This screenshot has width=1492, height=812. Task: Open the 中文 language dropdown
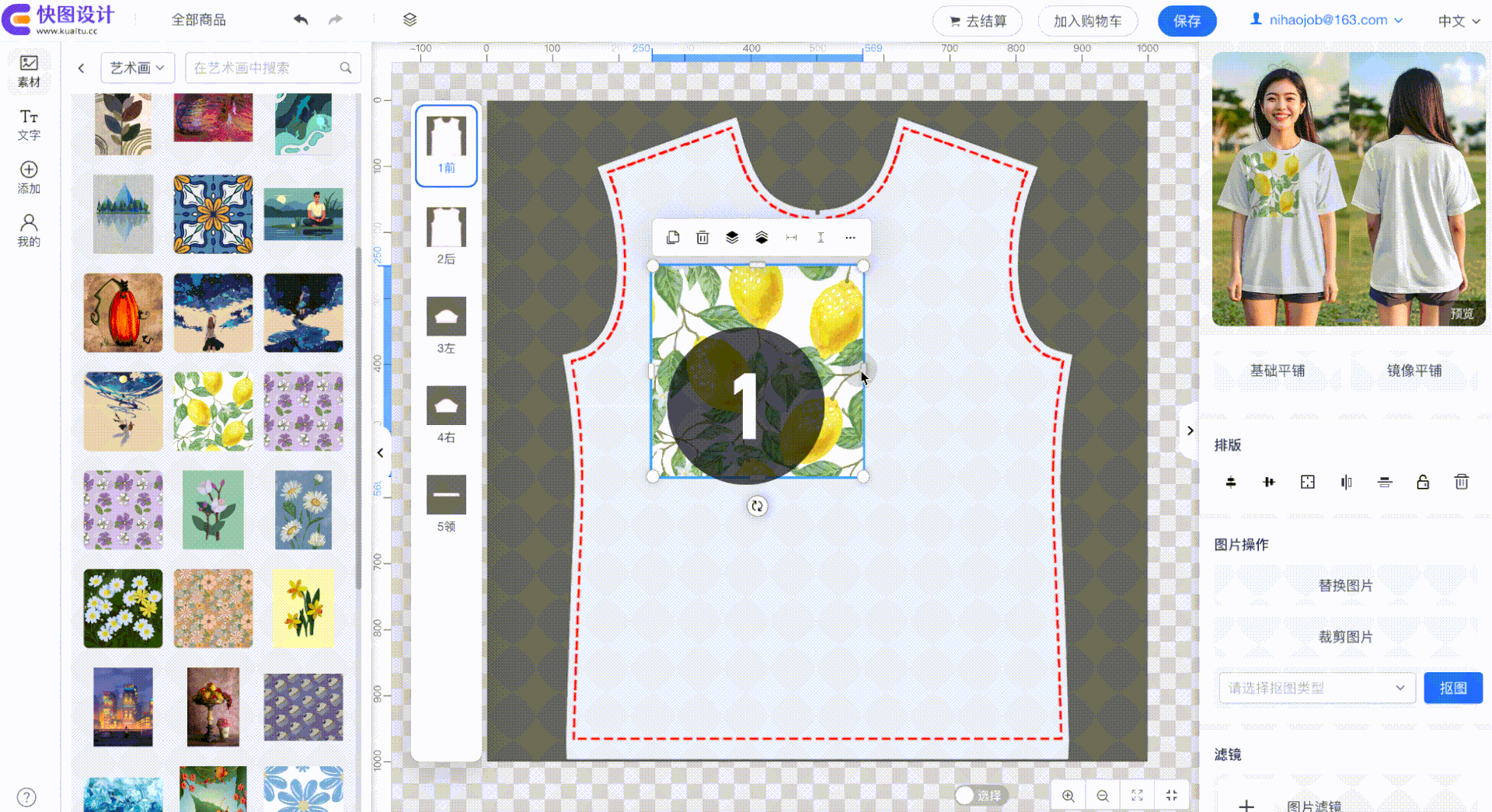tap(1459, 21)
